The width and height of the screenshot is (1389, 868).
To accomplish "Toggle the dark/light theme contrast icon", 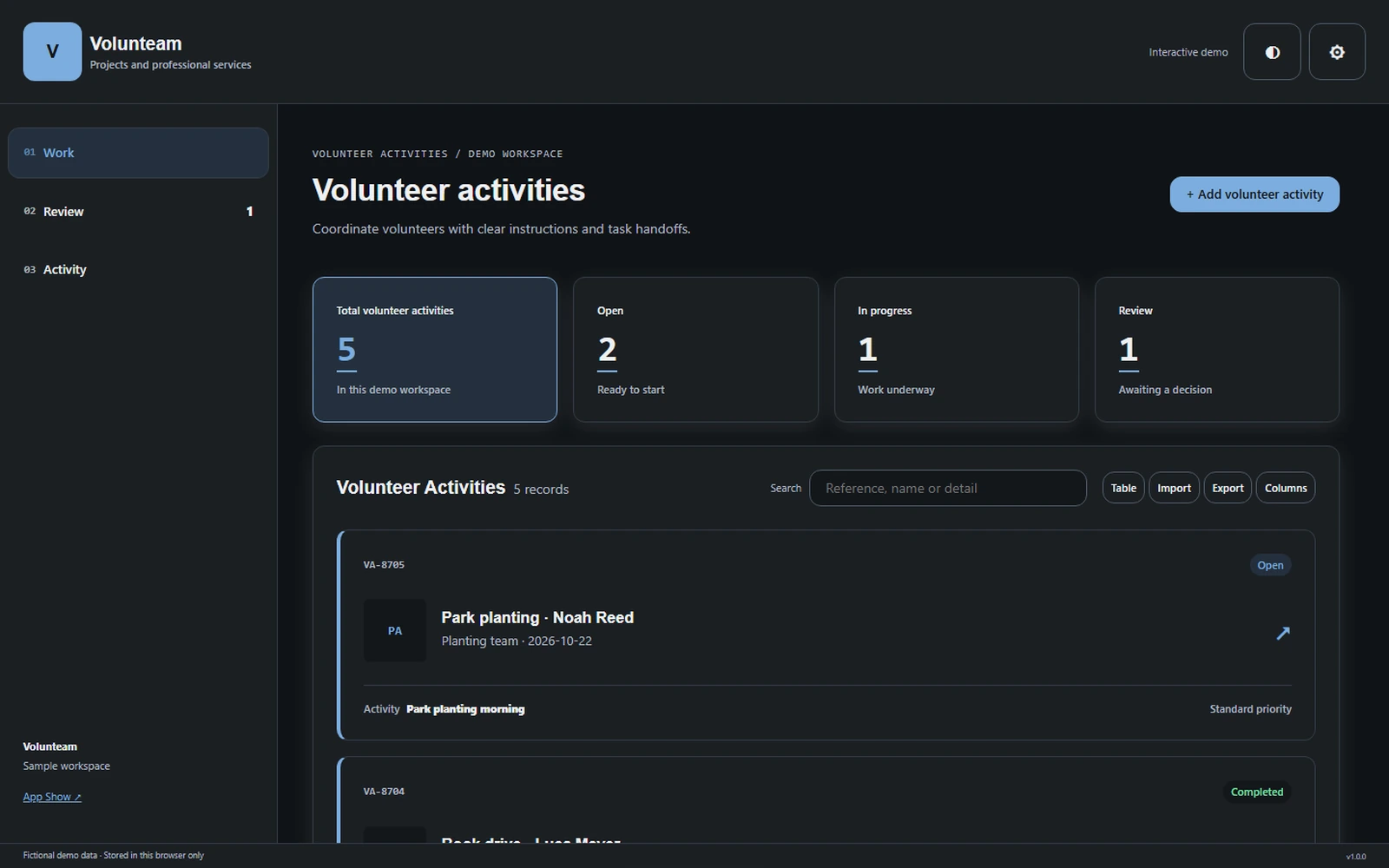I will [1272, 52].
